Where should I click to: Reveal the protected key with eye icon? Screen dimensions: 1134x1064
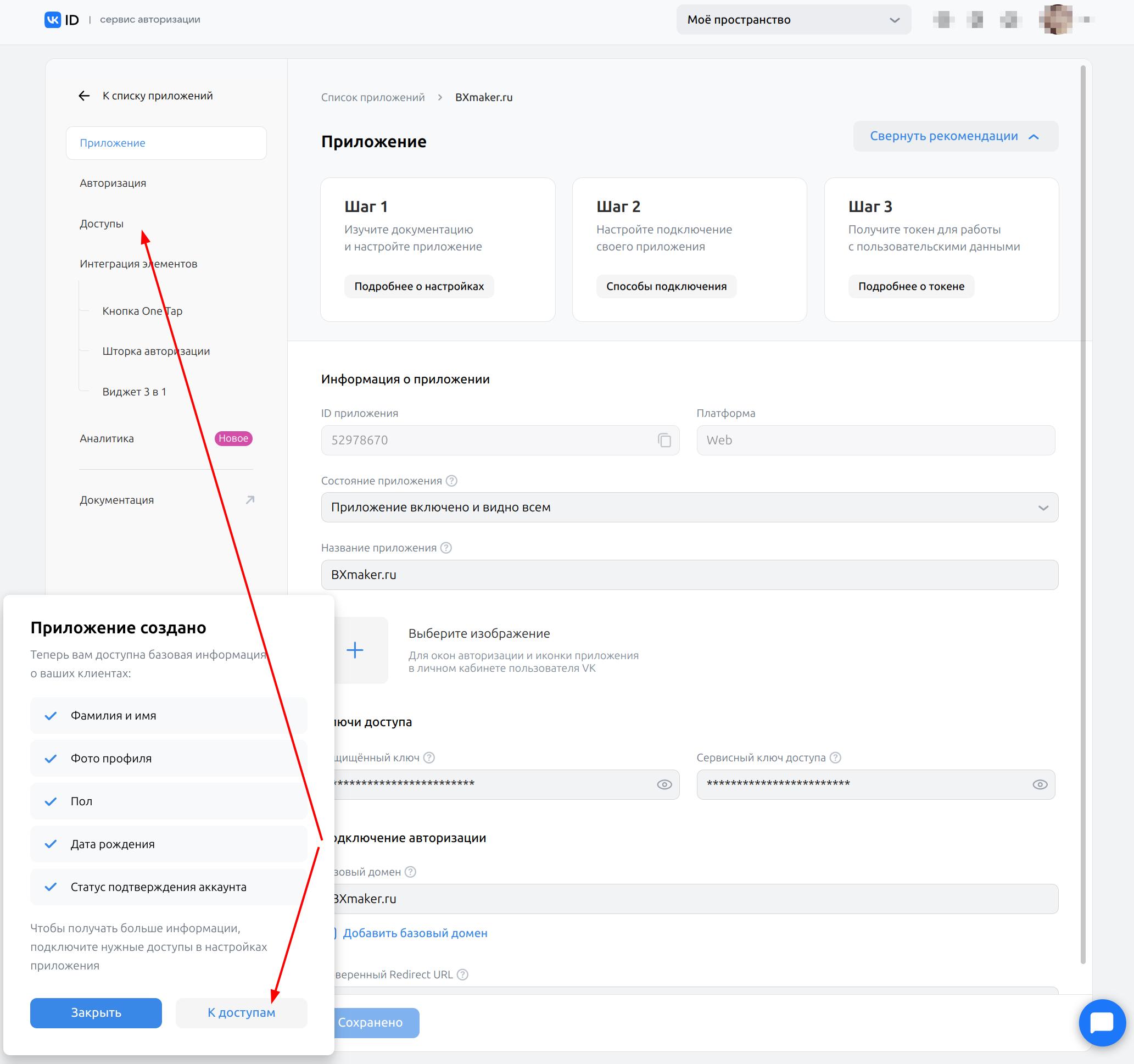click(x=664, y=784)
